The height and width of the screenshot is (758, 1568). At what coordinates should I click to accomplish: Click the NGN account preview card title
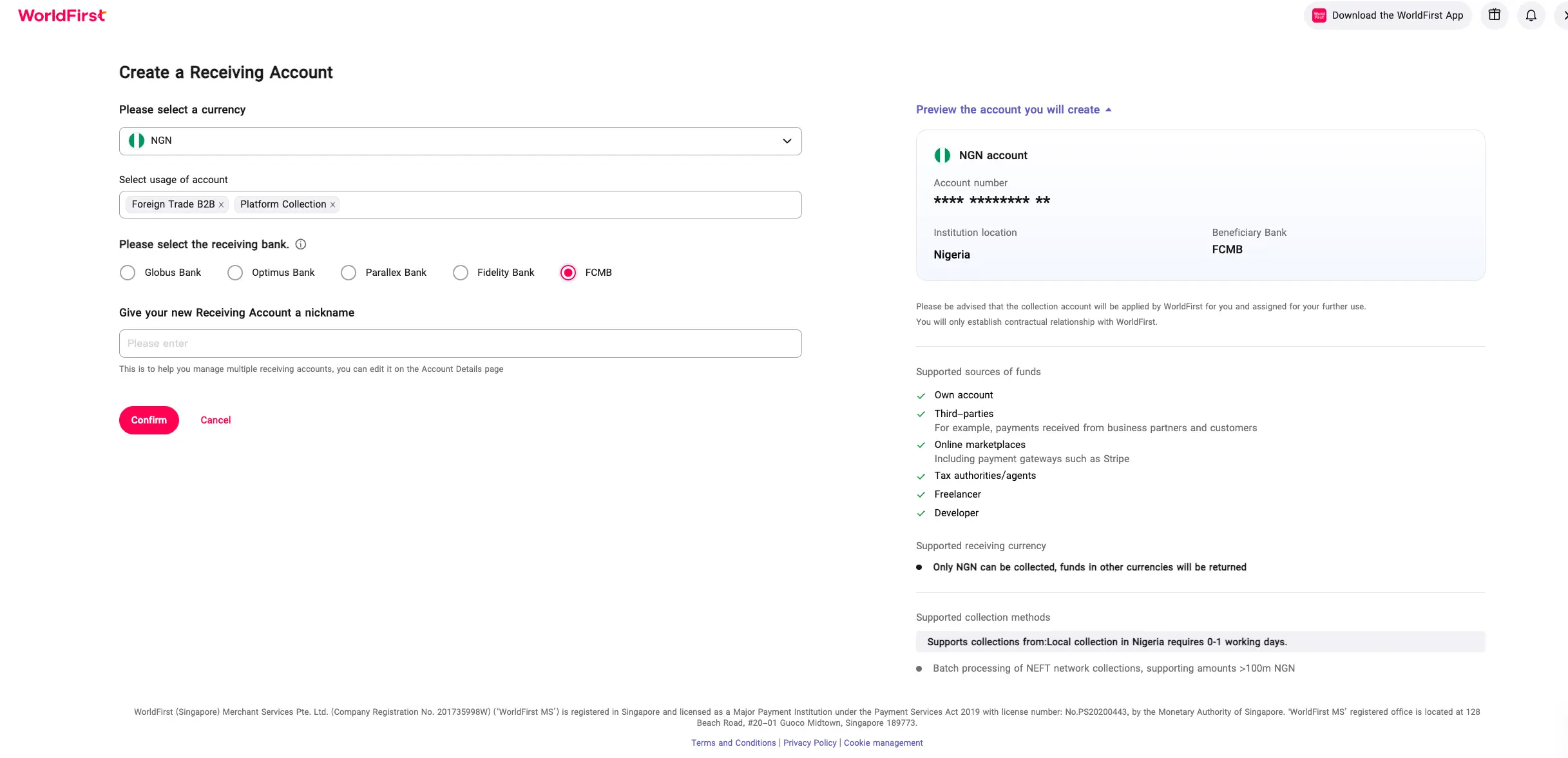pyautogui.click(x=993, y=155)
